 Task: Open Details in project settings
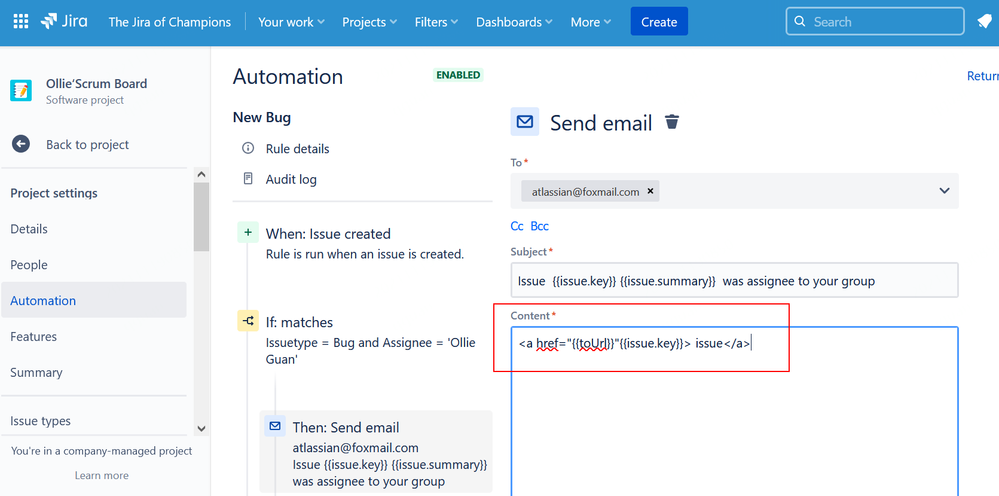94,229
